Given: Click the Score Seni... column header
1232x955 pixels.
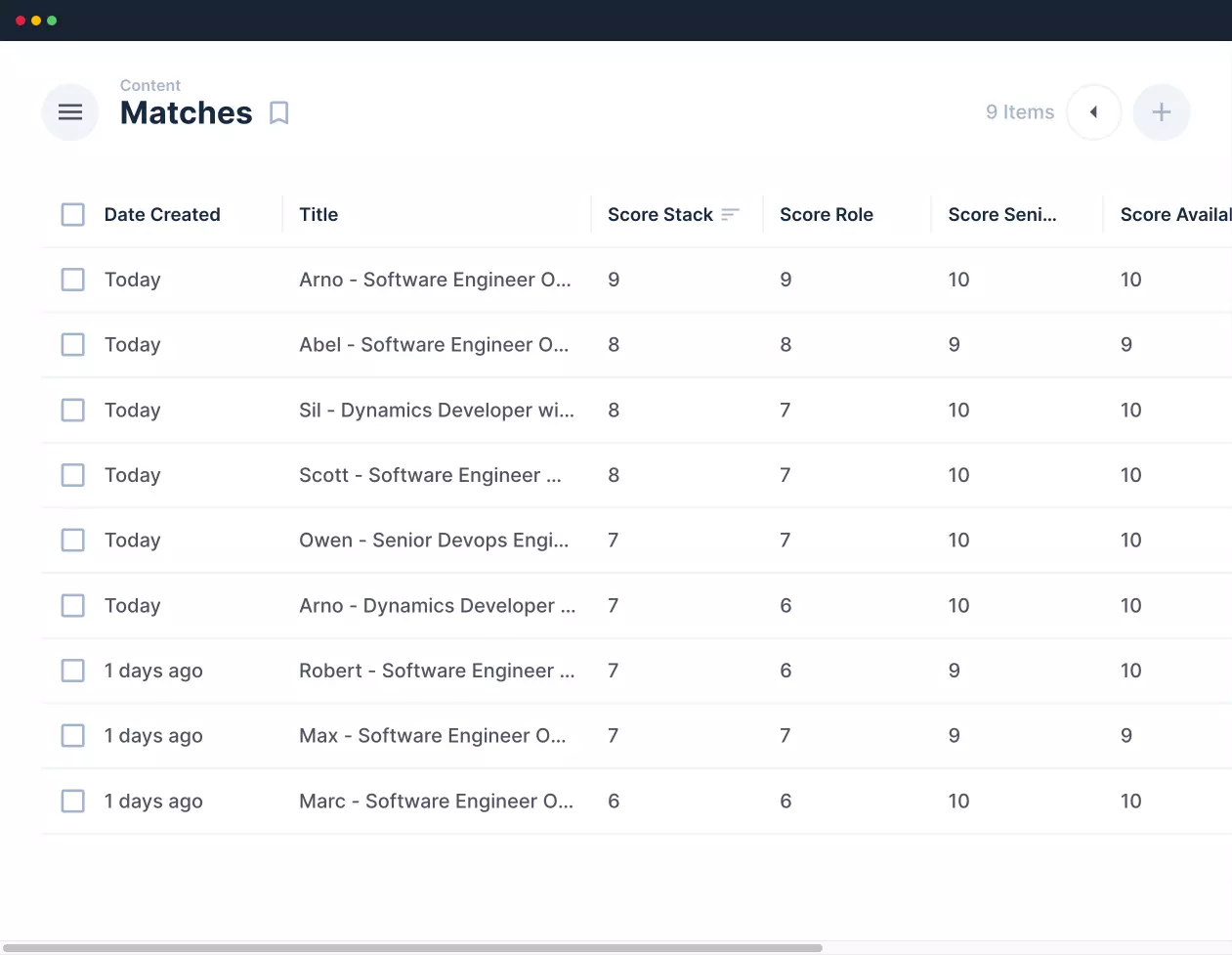Looking at the screenshot, I should tap(1001, 215).
